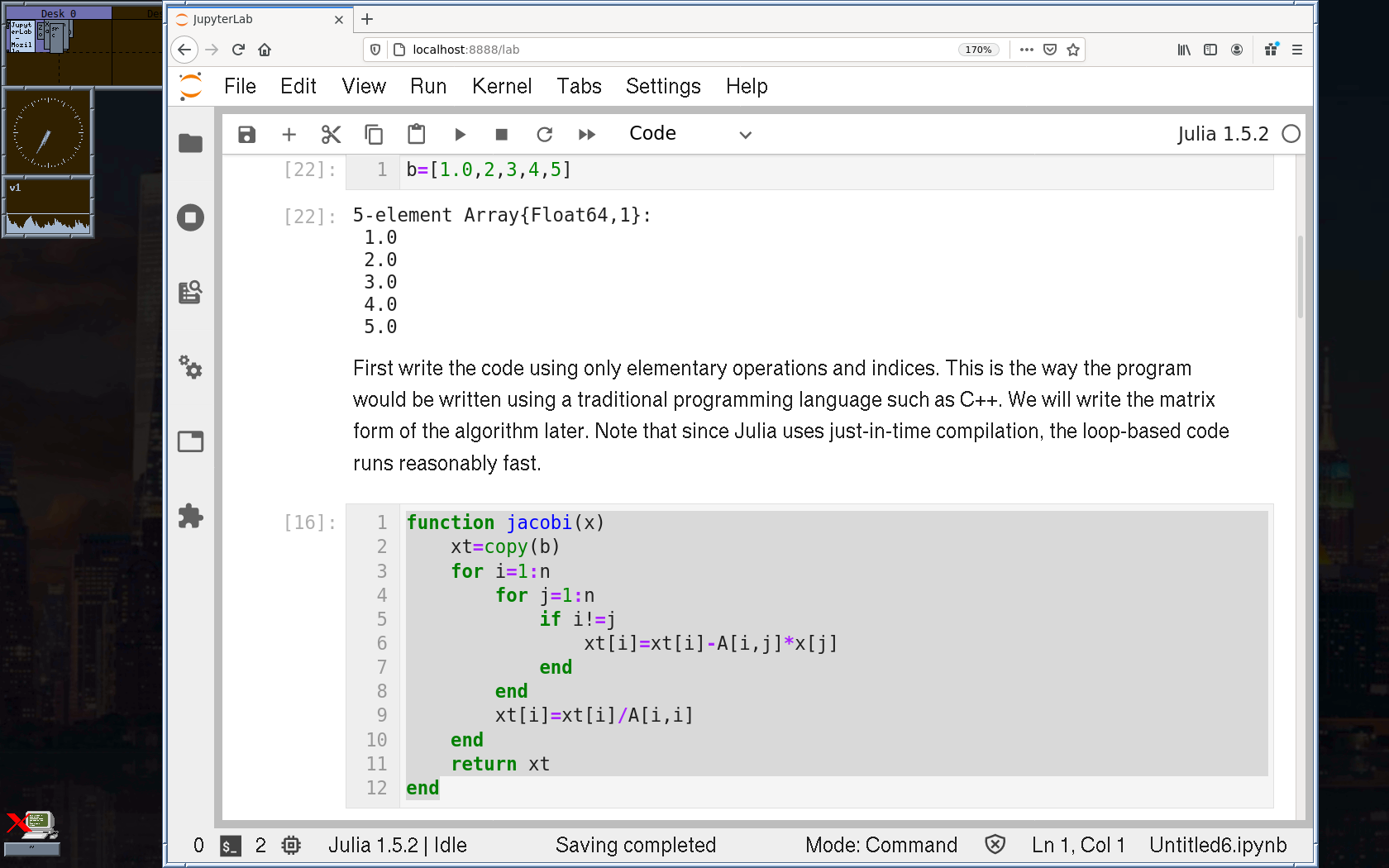Switch kernel via Julia 1.5.2 button
The width and height of the screenshot is (1389, 868).
pos(1222,134)
